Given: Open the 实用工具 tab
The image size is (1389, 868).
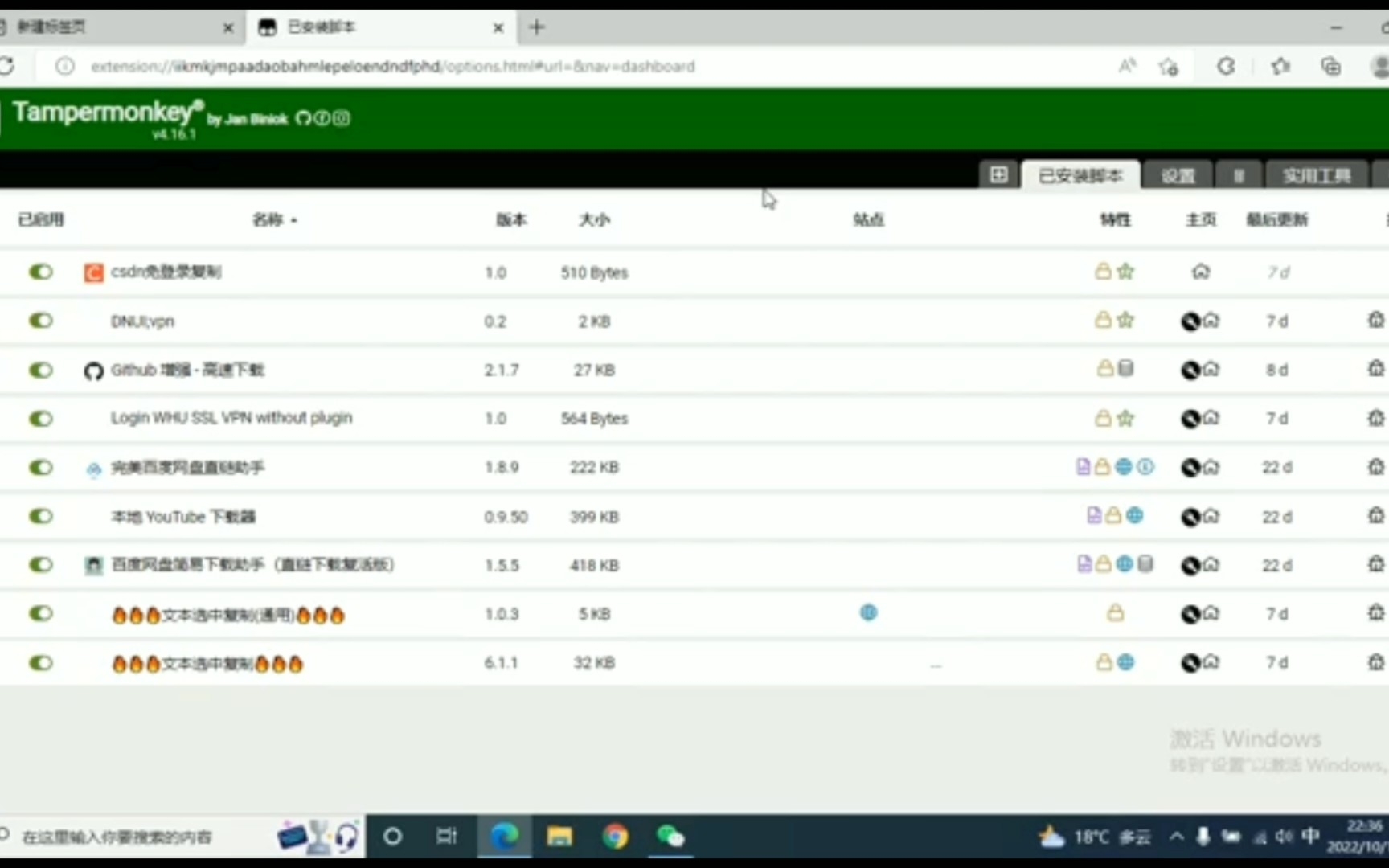Looking at the screenshot, I should 1316,175.
